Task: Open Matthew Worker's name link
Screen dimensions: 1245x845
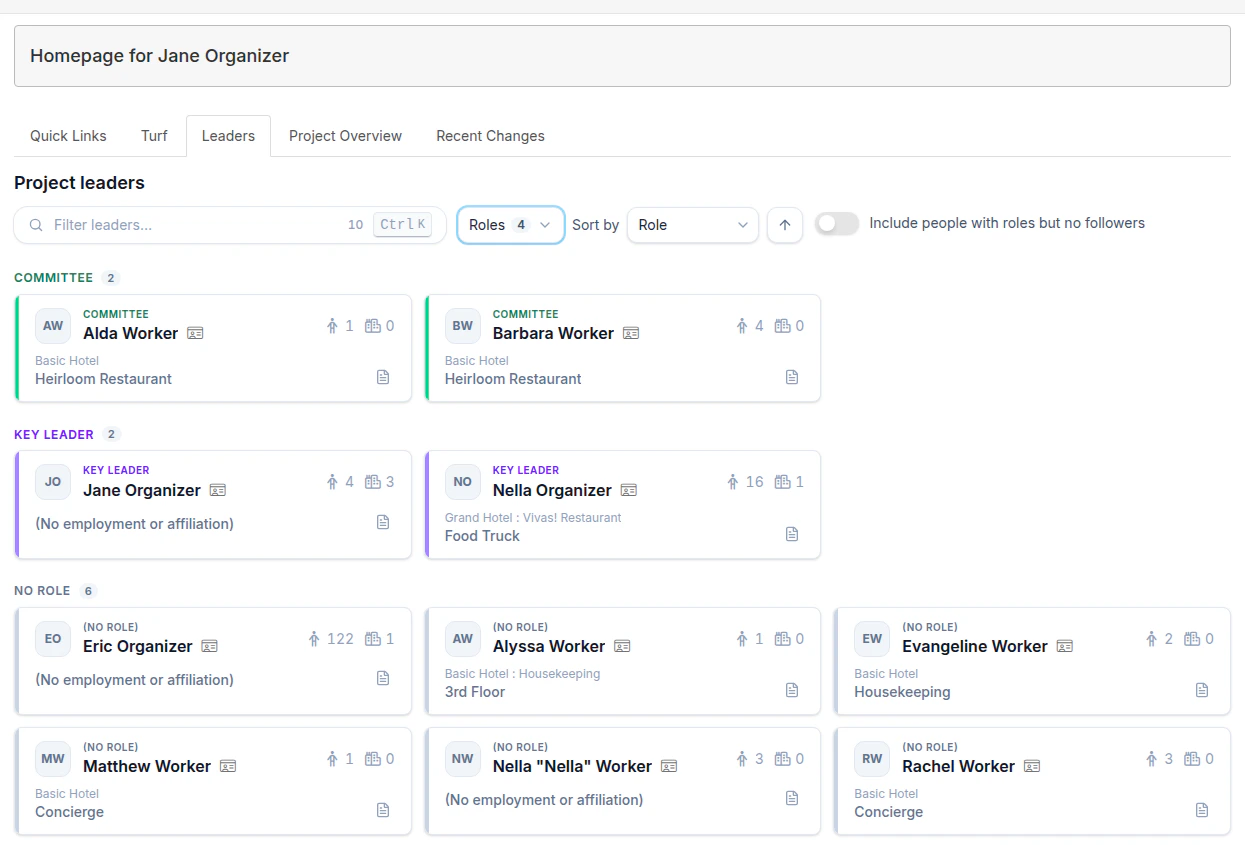Action: pos(147,766)
